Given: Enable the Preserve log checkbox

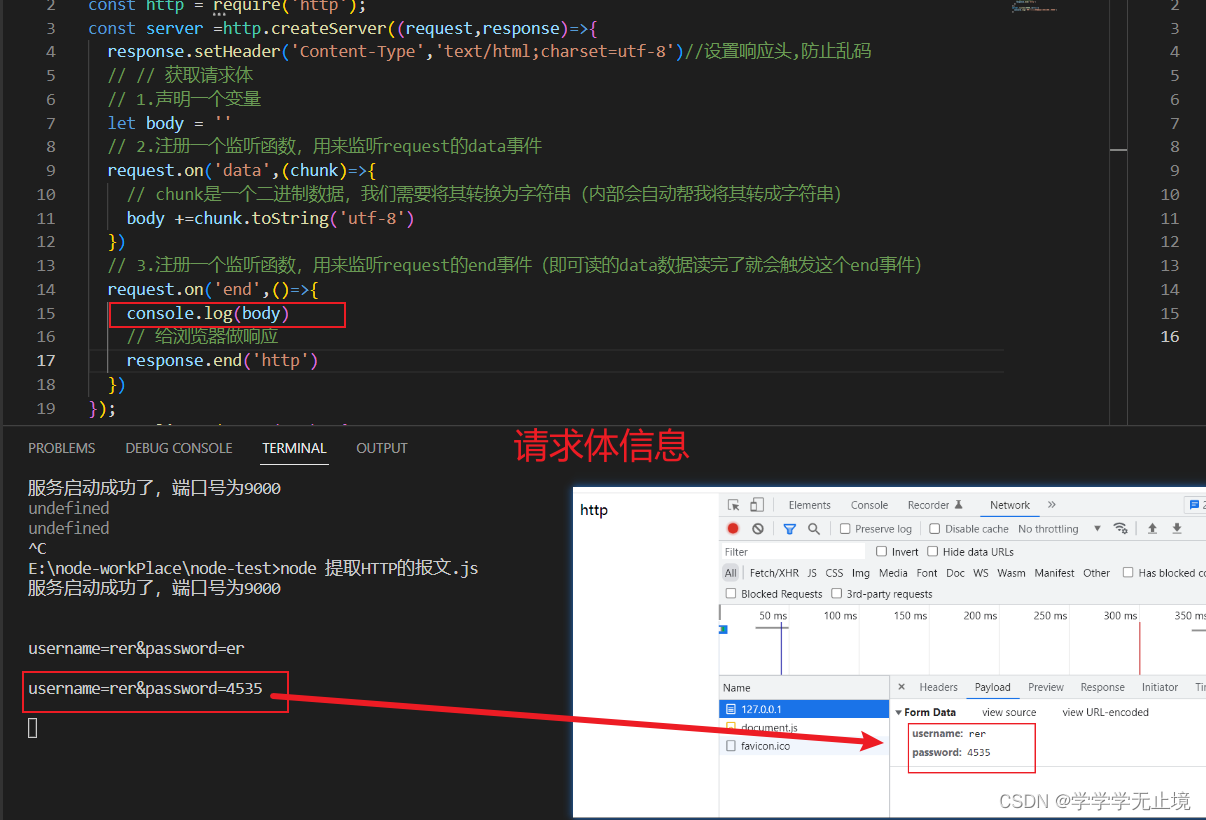Looking at the screenshot, I should (845, 529).
